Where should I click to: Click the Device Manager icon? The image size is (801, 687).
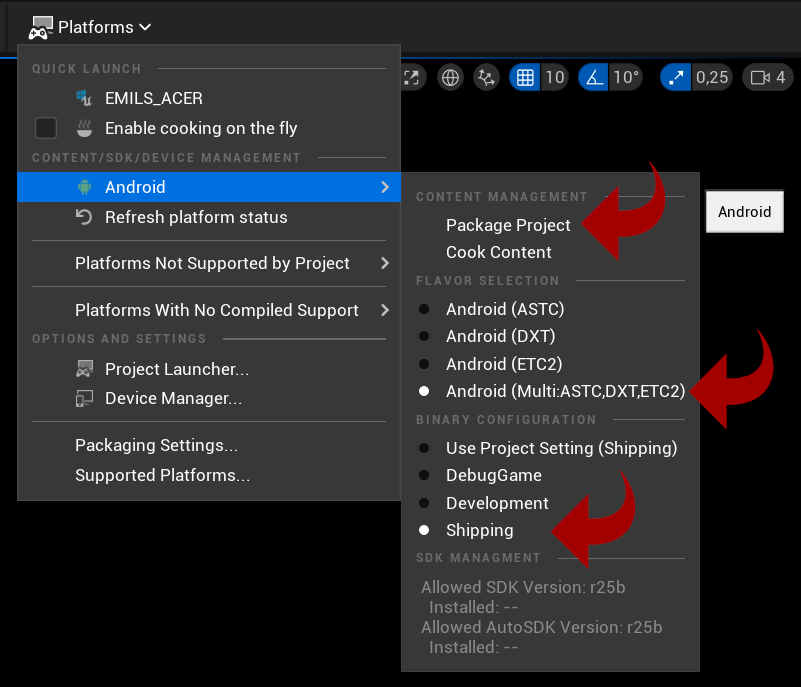[x=84, y=398]
